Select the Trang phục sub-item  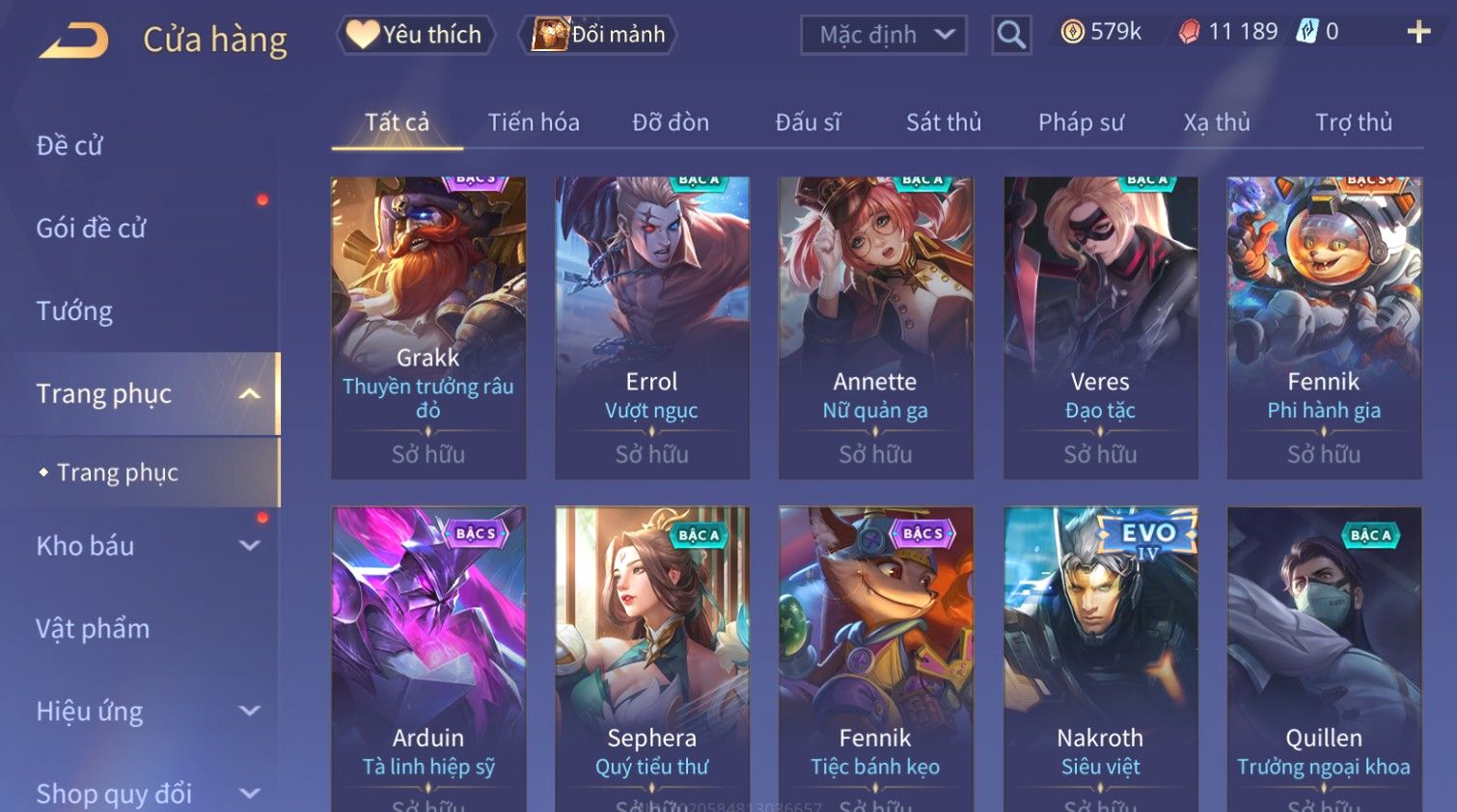point(118,473)
